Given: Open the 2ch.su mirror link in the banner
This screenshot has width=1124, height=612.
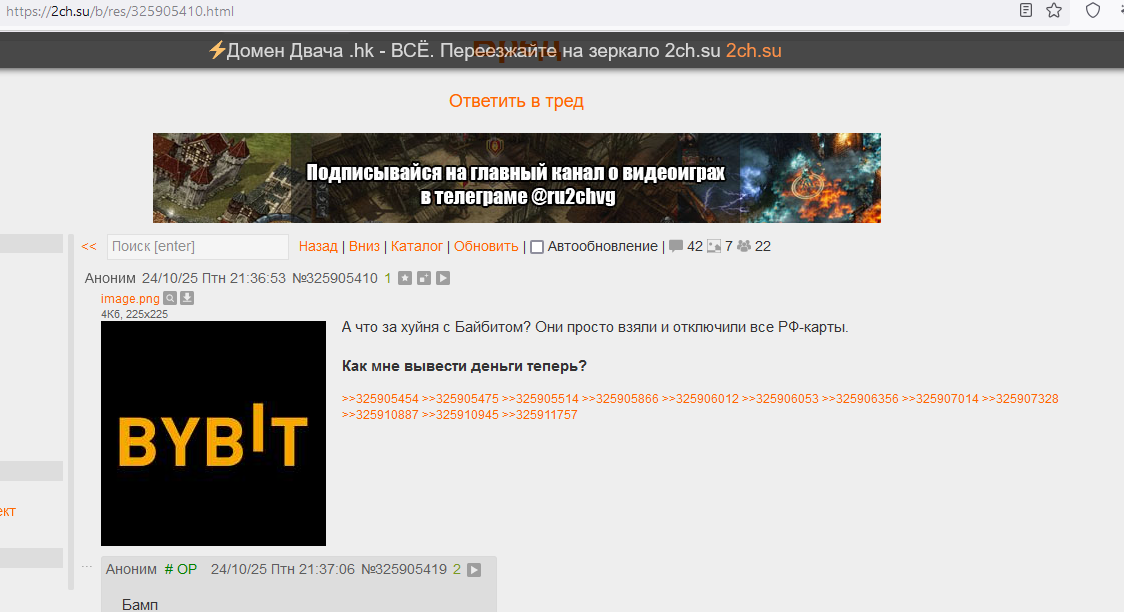Looking at the screenshot, I should [753, 51].
